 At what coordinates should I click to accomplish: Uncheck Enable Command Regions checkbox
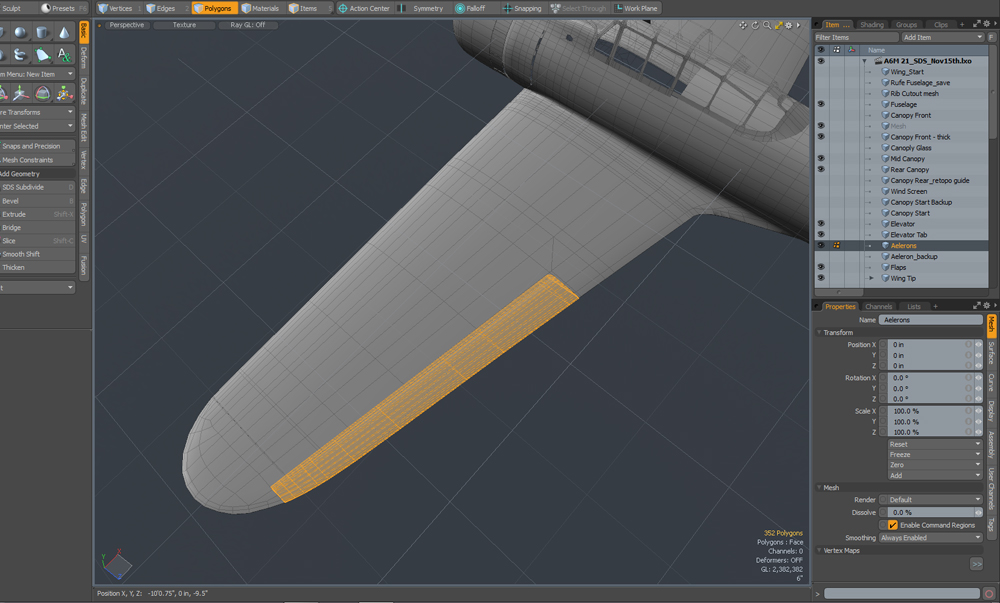[x=893, y=525]
